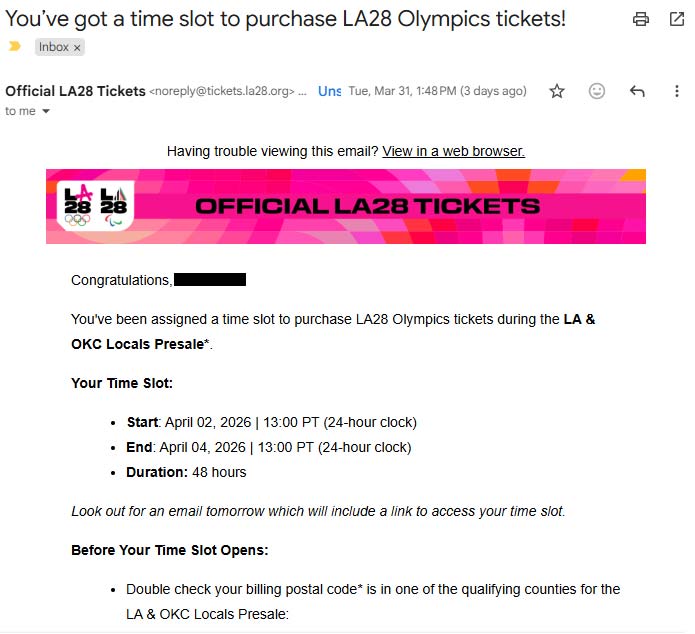
Task: Click the noreply@tickets.la28.org sender address
Action: [x=221, y=91]
